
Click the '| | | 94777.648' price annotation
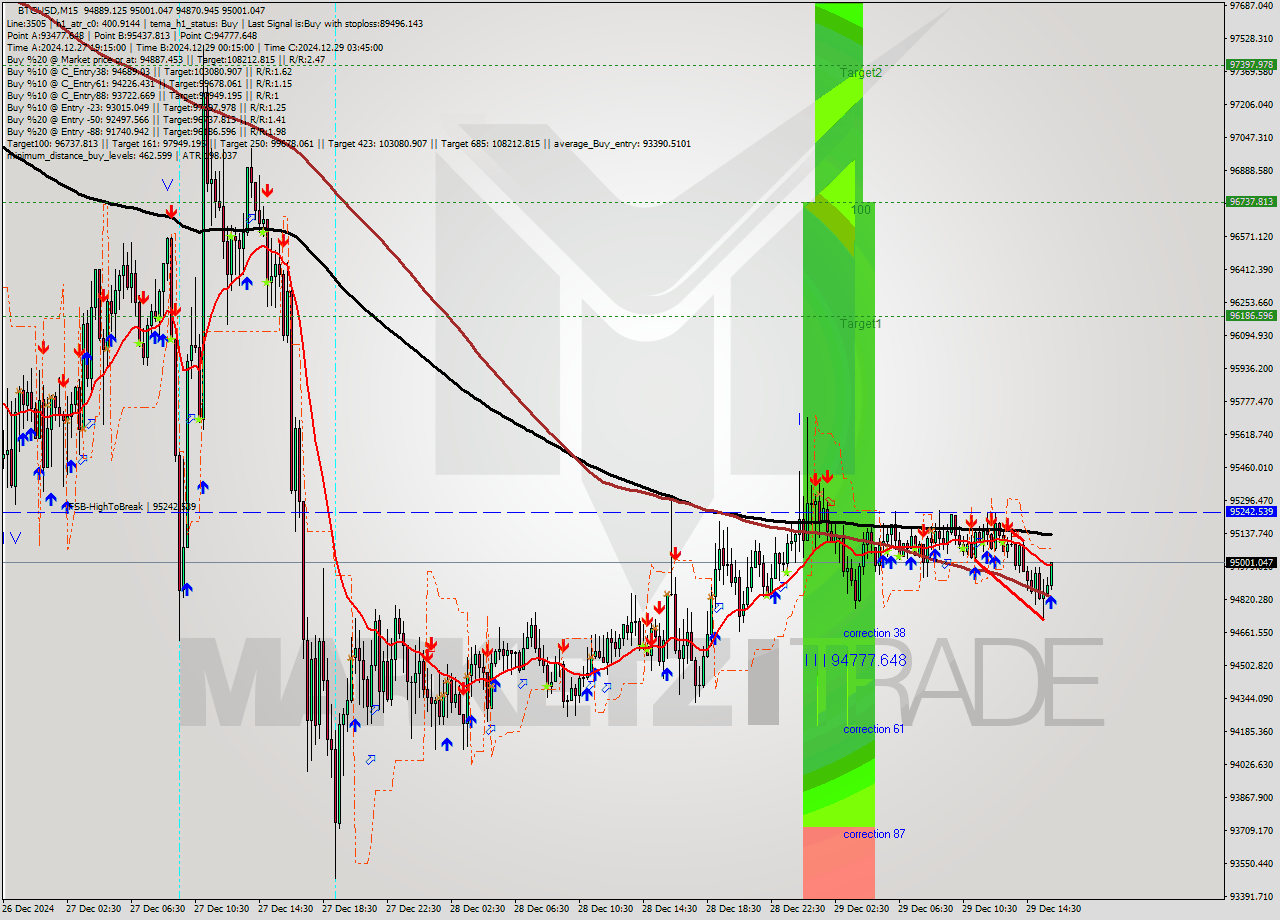tap(856, 660)
